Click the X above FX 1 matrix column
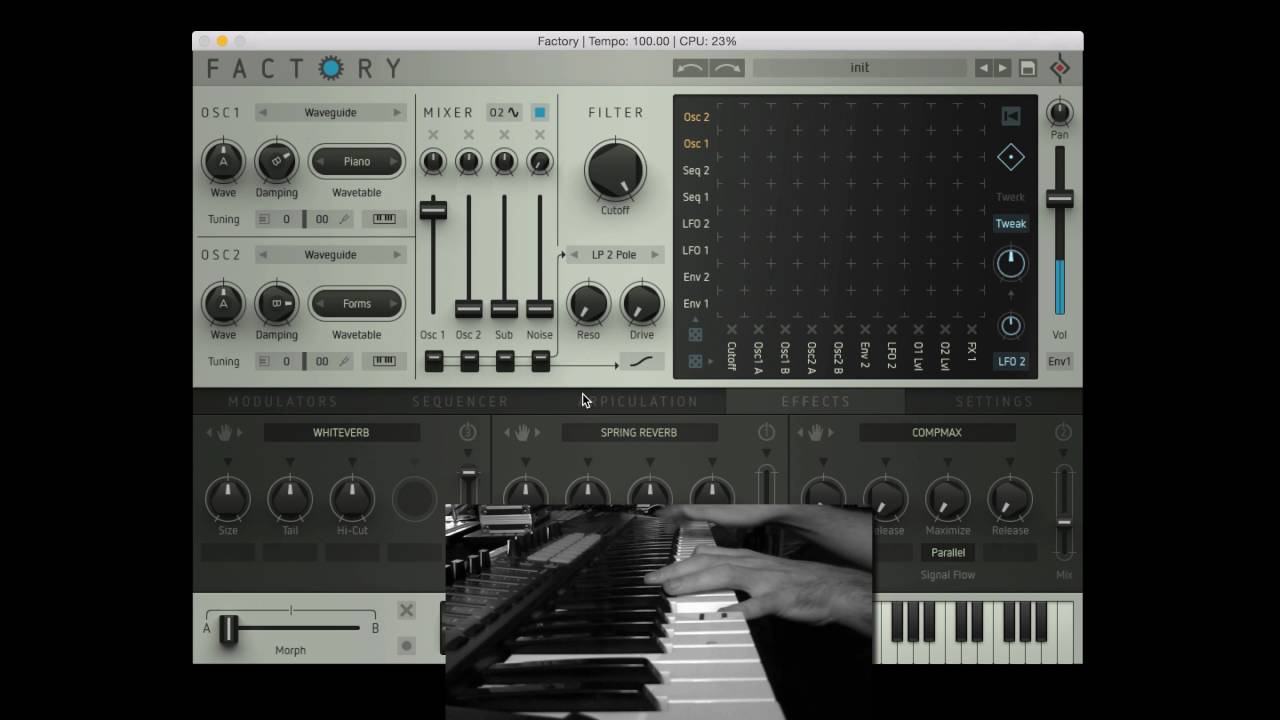Screen dimensions: 1280x720 (x=971, y=329)
